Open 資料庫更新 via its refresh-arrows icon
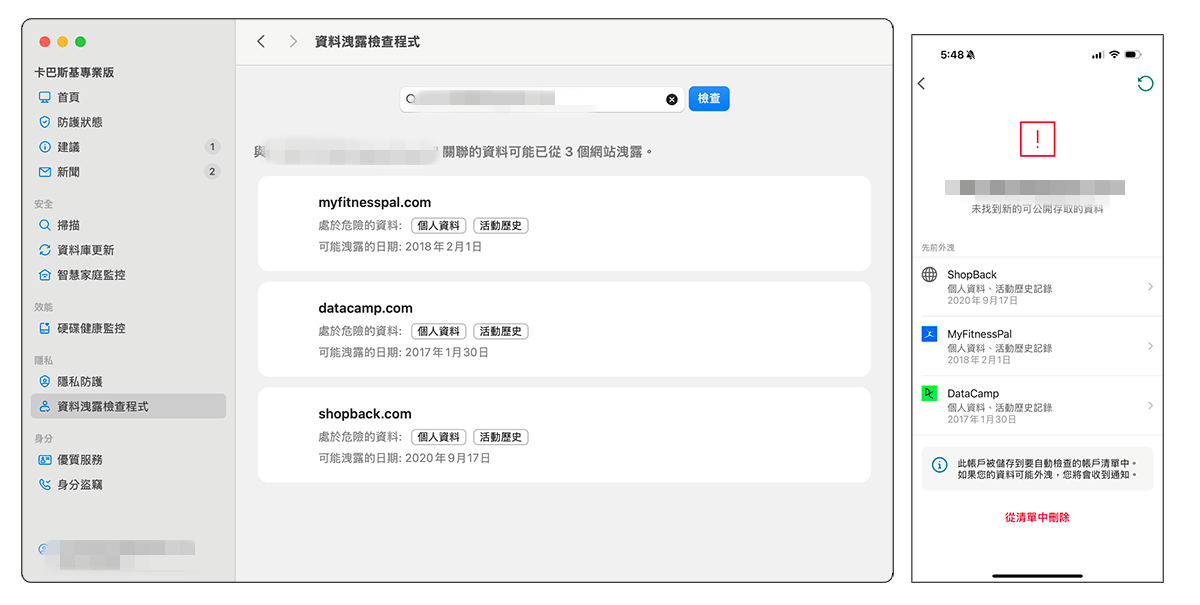Viewport: 1200px width, 605px height. (x=44, y=250)
